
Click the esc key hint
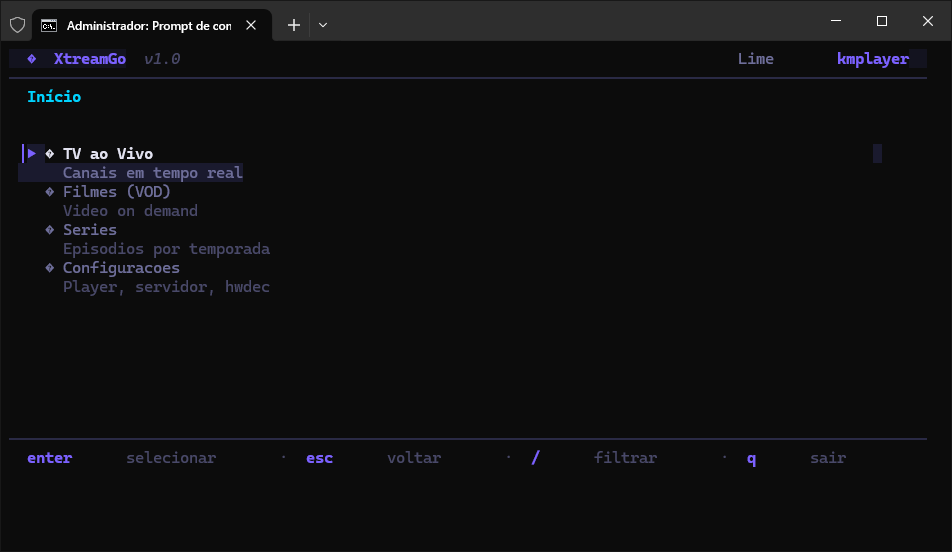pos(319,458)
